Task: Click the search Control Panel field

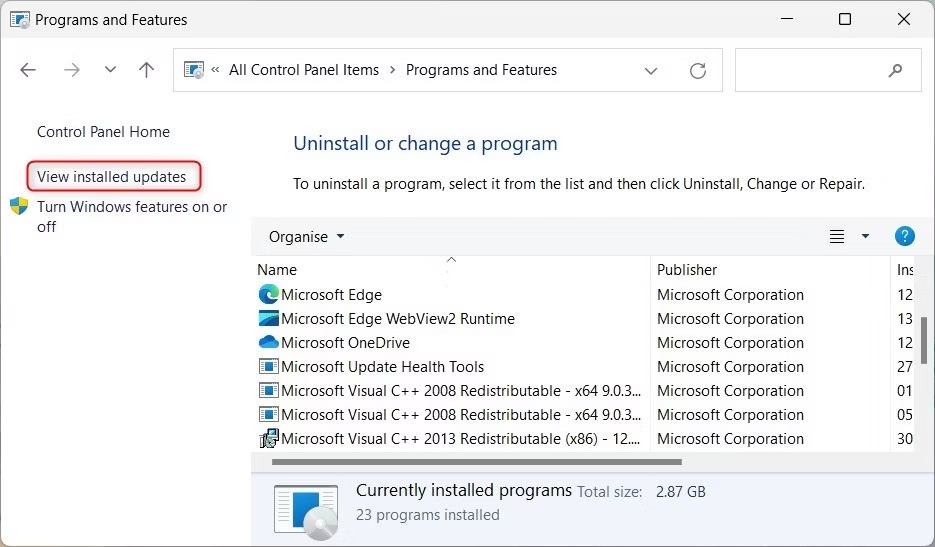Action: 828,70
